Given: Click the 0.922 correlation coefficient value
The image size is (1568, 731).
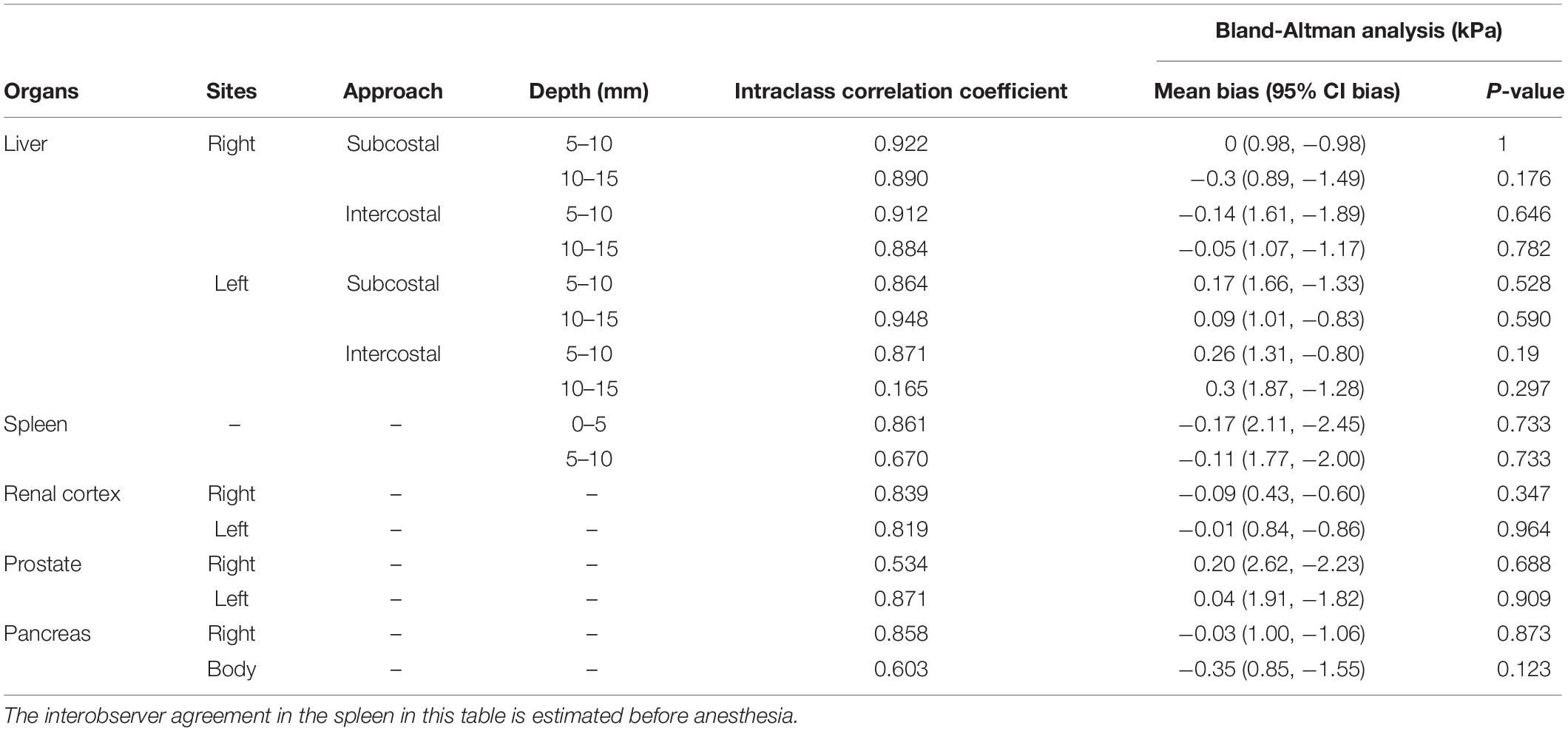Looking at the screenshot, I should (900, 144).
